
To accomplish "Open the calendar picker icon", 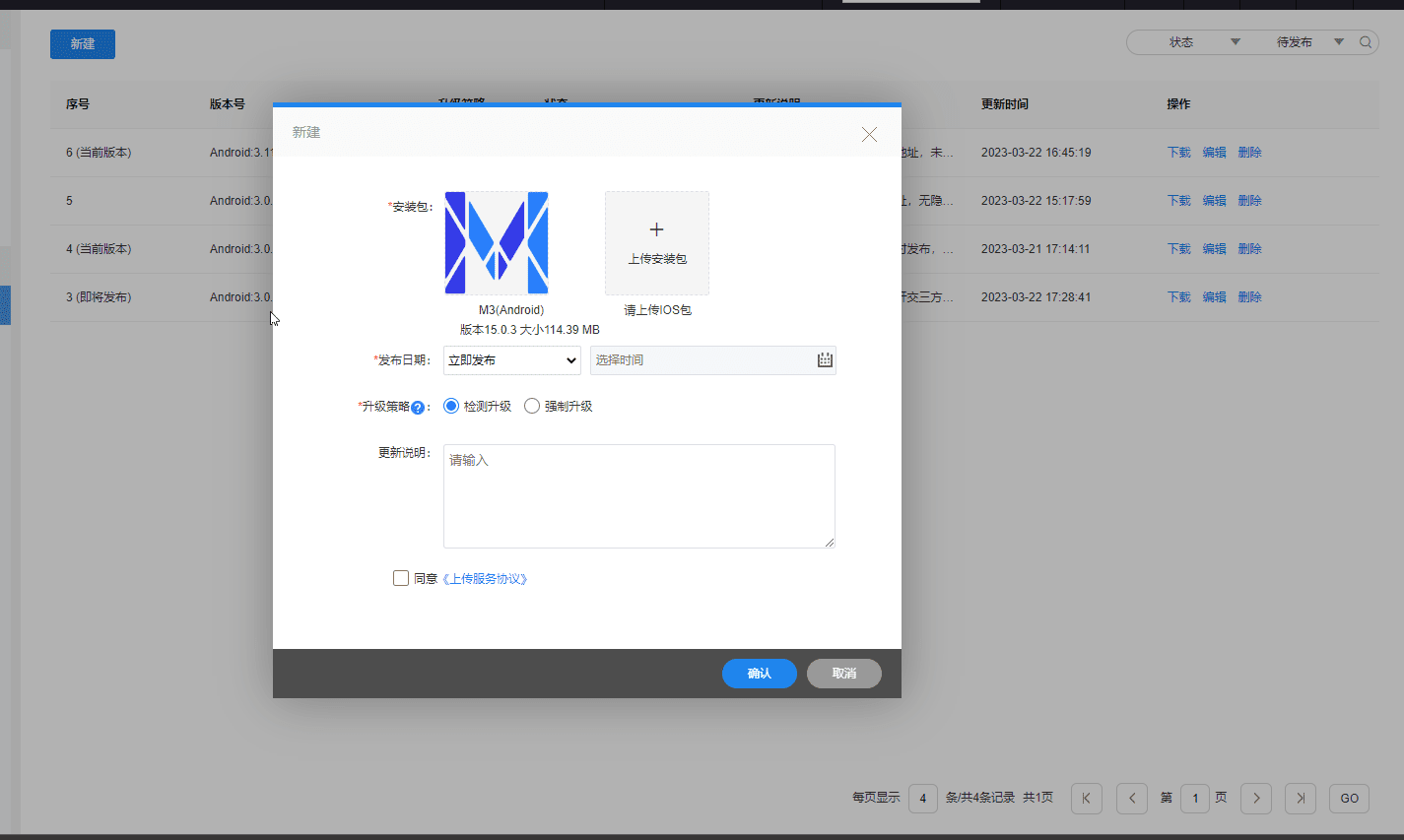I will click(825, 360).
